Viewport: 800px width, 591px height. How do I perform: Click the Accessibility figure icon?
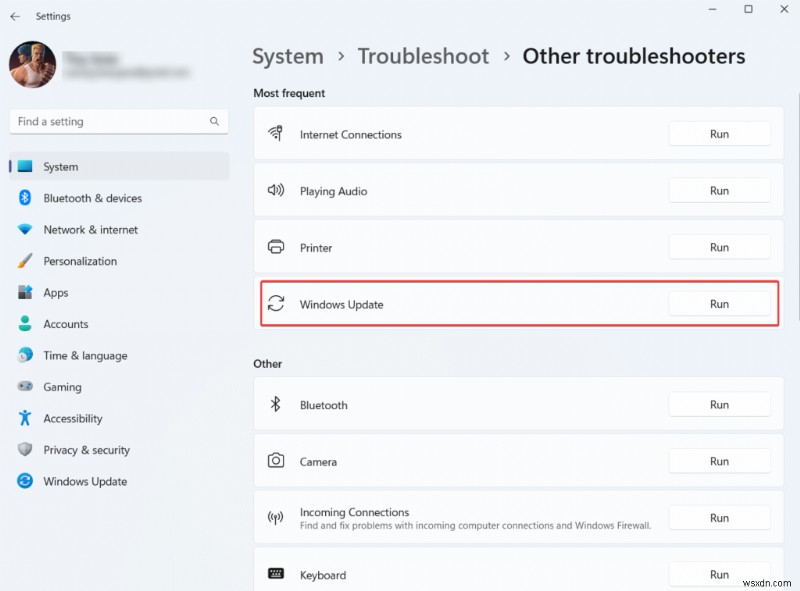coord(25,418)
